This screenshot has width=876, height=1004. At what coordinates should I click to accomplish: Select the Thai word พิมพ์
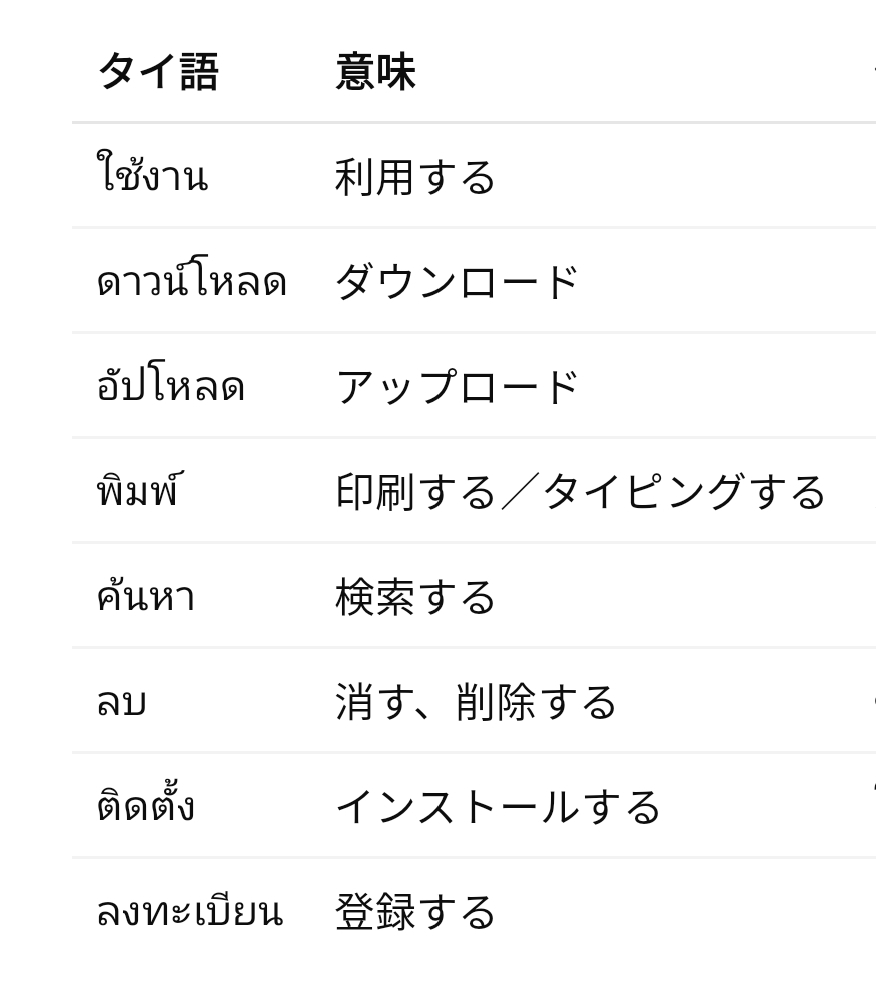[x=140, y=488]
